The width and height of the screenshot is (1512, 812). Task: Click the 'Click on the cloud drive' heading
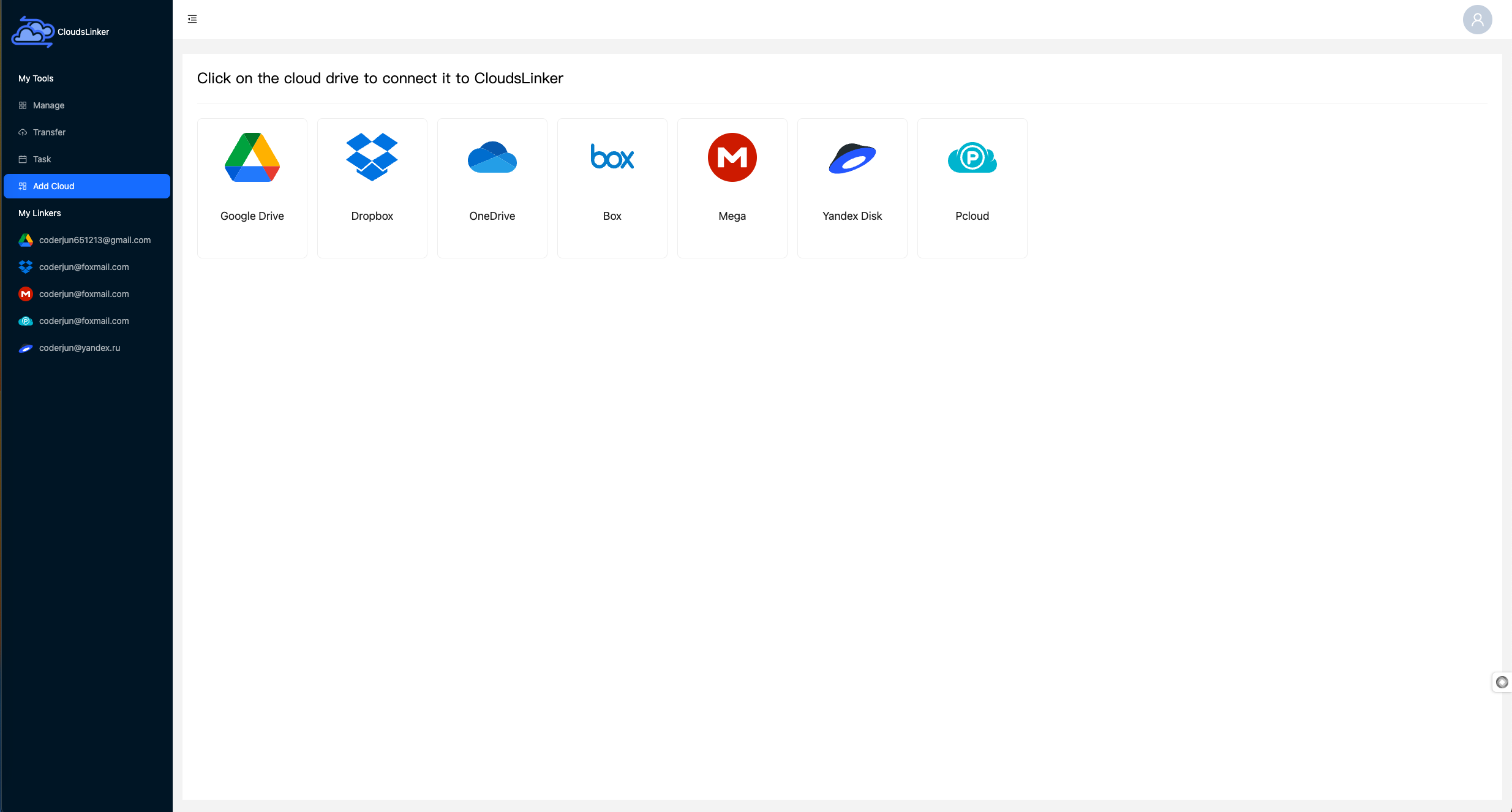click(380, 78)
